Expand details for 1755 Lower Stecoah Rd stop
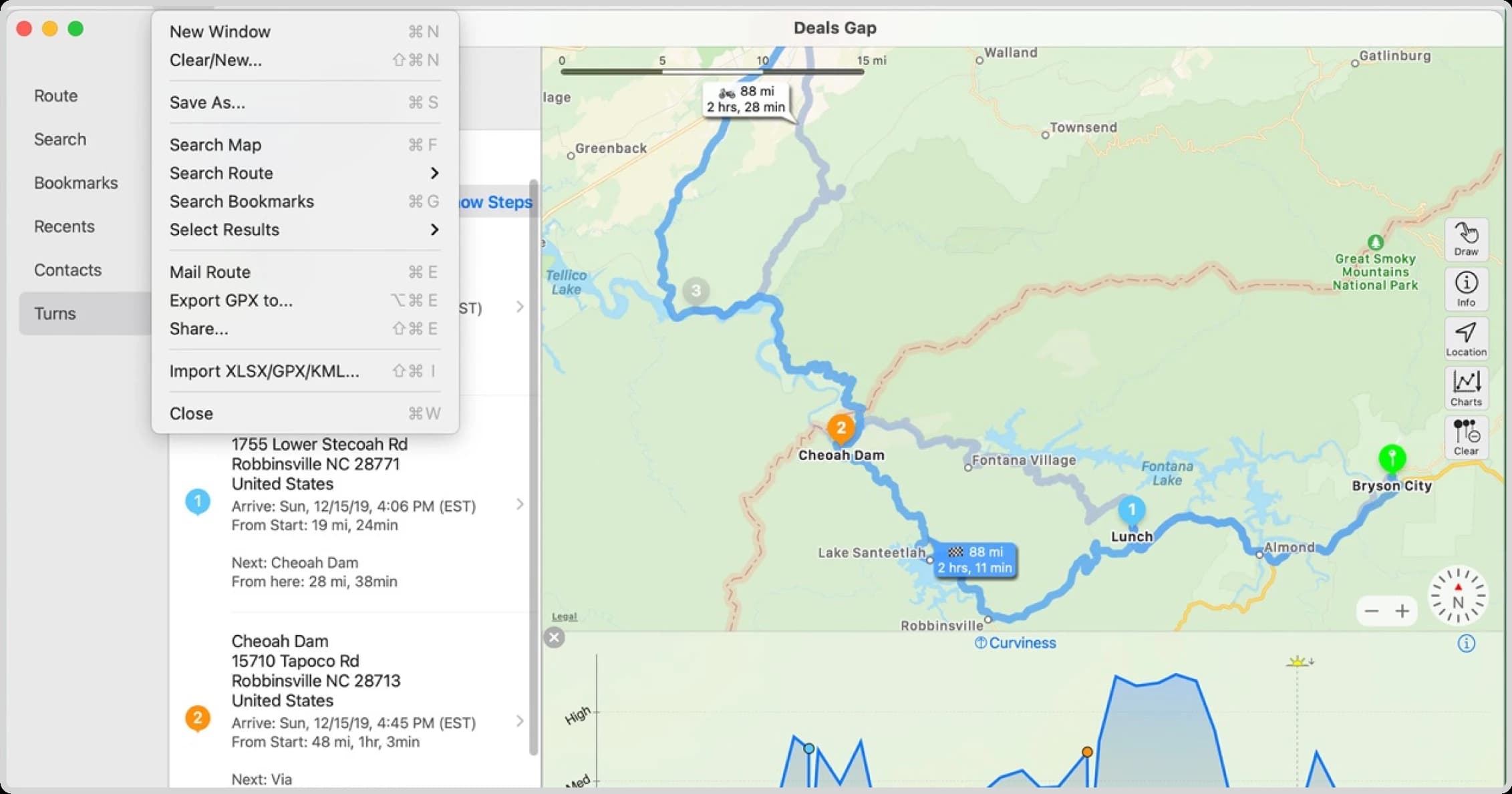Viewport: 1512px width, 794px height. (x=520, y=504)
